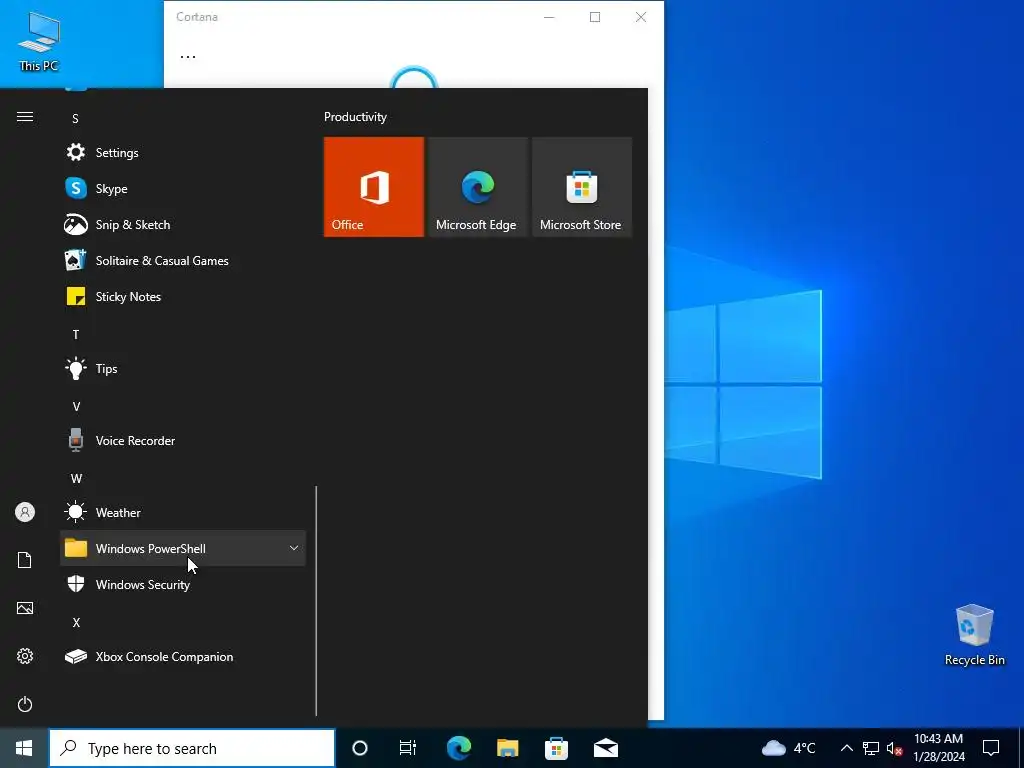The image size is (1024, 768).
Task: Open the Office tile
Action: (374, 187)
